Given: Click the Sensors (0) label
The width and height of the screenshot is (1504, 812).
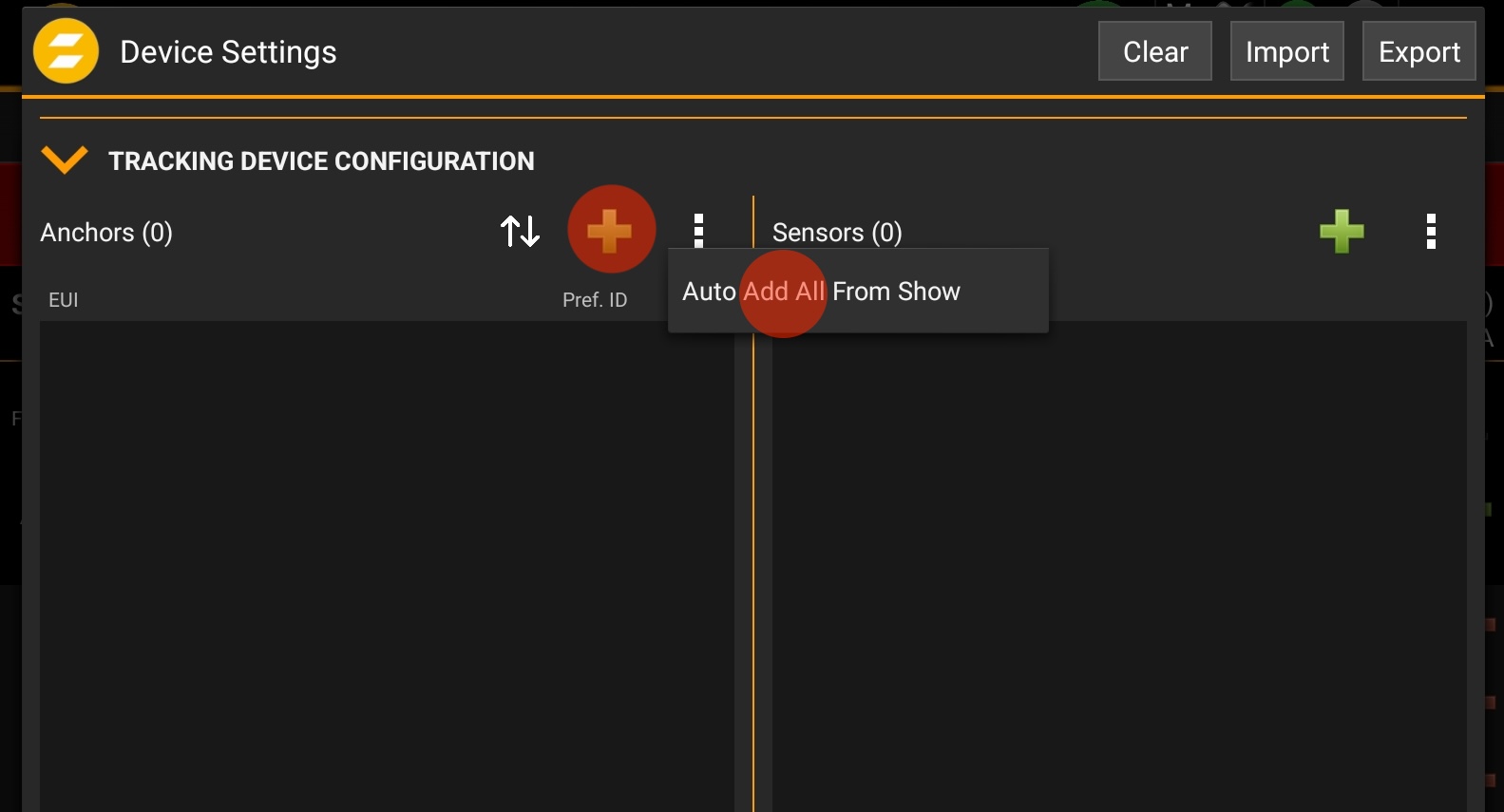Looking at the screenshot, I should [837, 233].
